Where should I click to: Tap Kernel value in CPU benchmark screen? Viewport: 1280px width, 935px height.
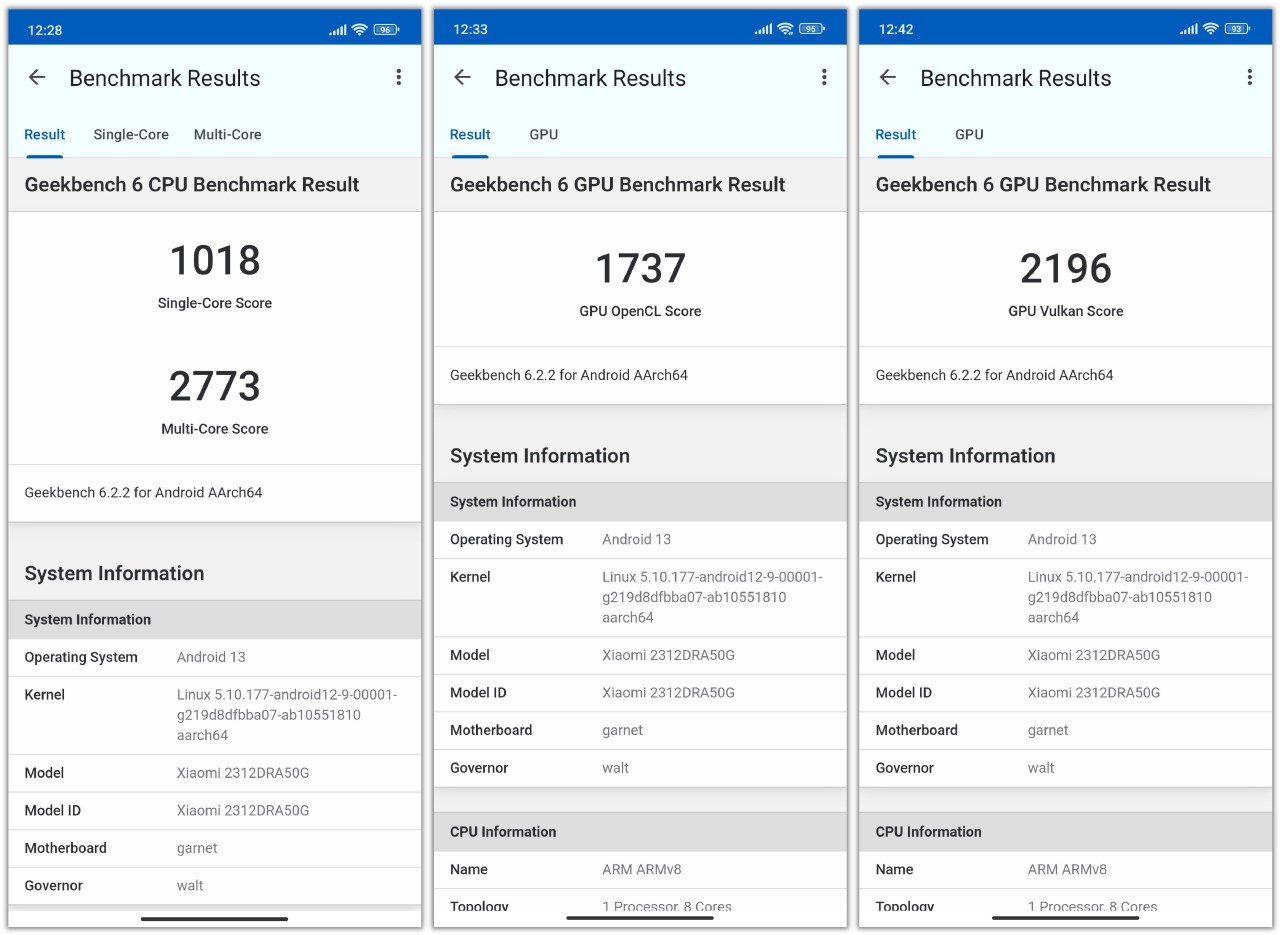(x=287, y=715)
